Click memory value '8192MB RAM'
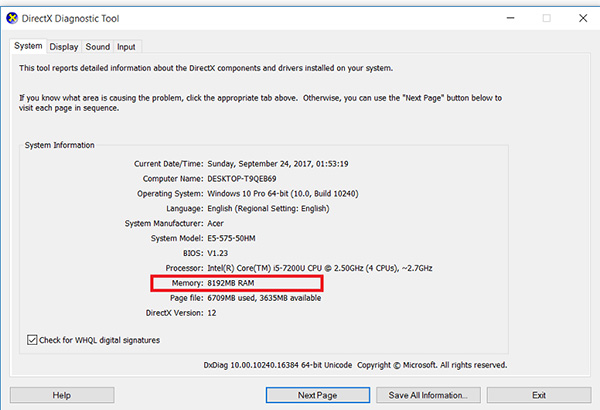 (x=231, y=283)
